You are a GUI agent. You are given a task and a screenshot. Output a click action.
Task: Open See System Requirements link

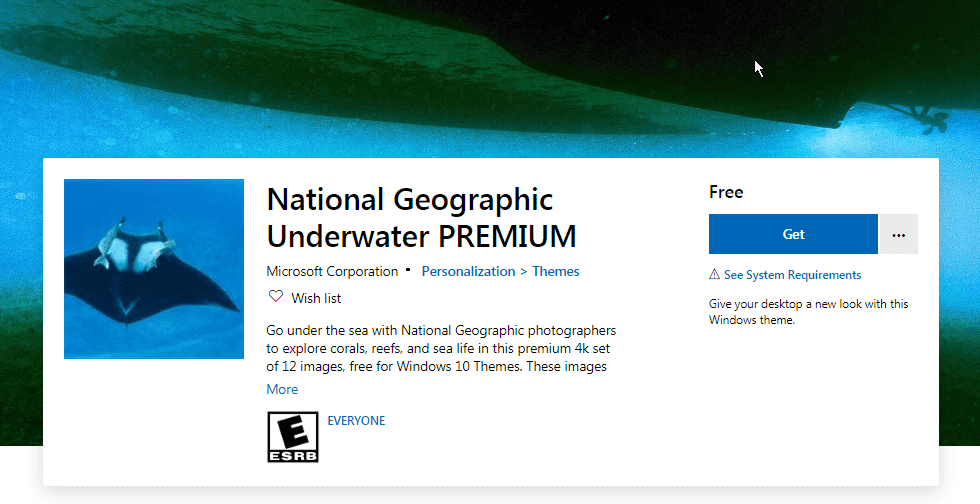point(792,275)
